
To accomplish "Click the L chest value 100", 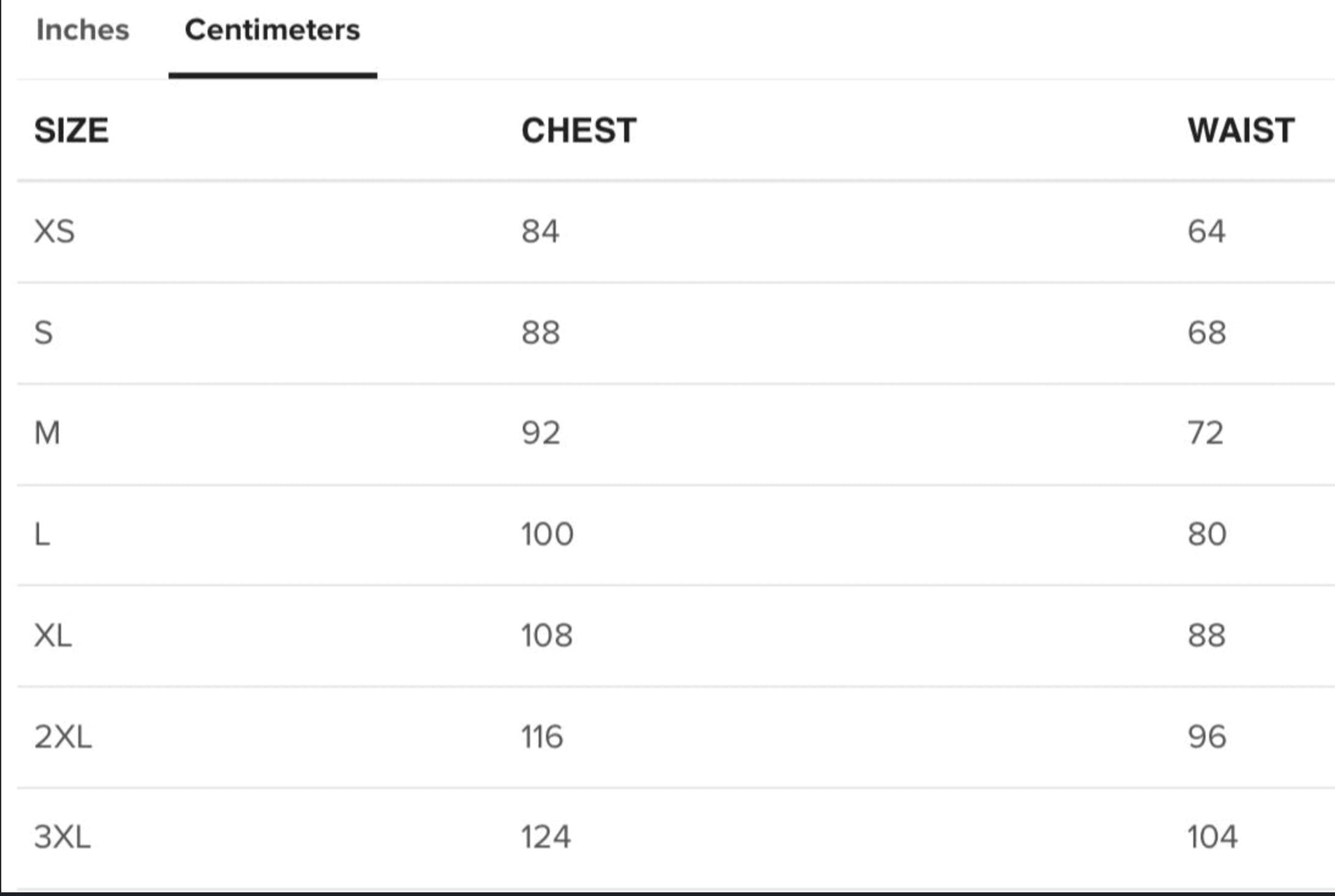I will [547, 534].
